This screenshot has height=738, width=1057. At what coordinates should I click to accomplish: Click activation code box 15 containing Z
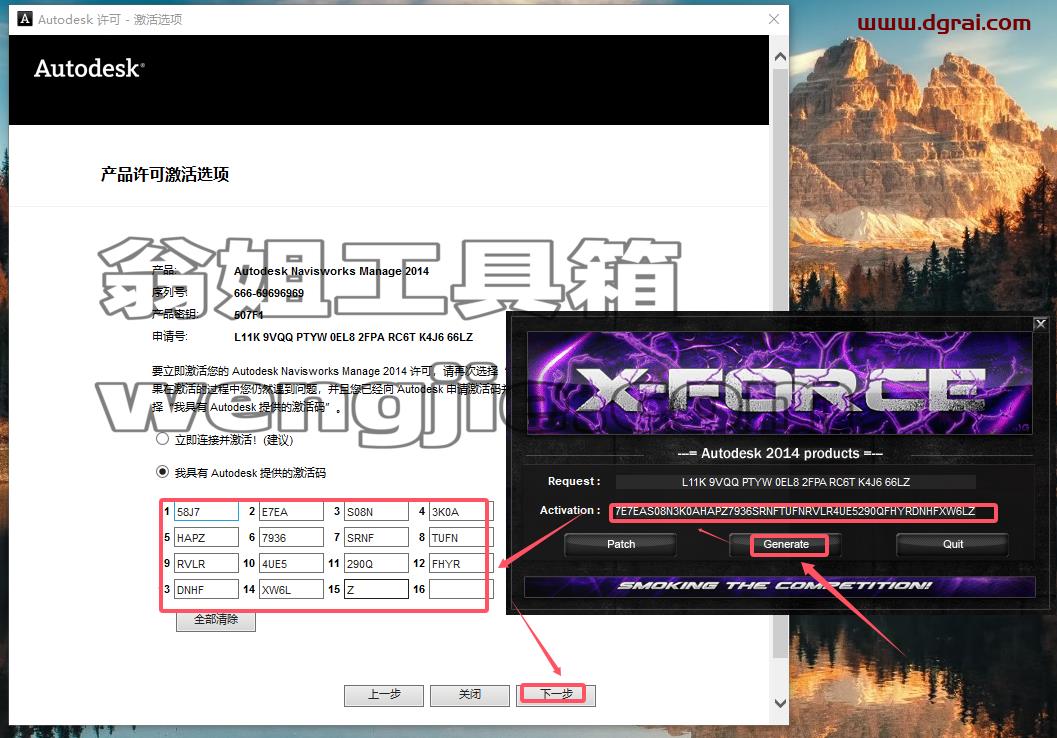point(376,590)
